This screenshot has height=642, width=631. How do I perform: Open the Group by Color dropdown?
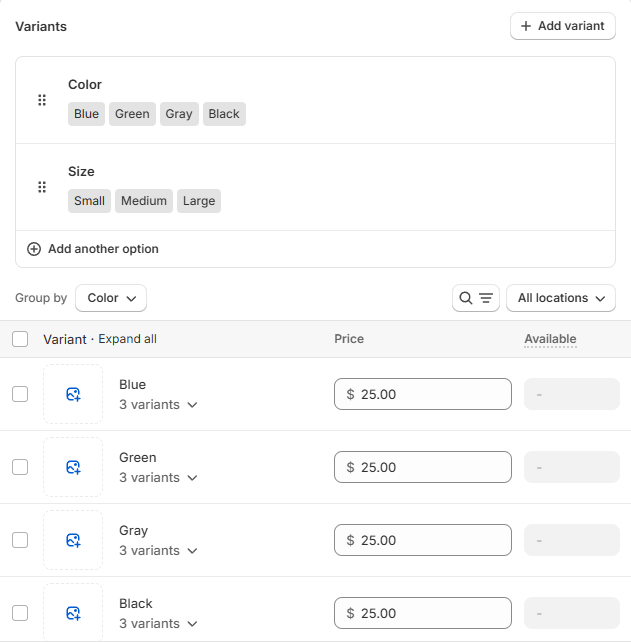coord(111,298)
